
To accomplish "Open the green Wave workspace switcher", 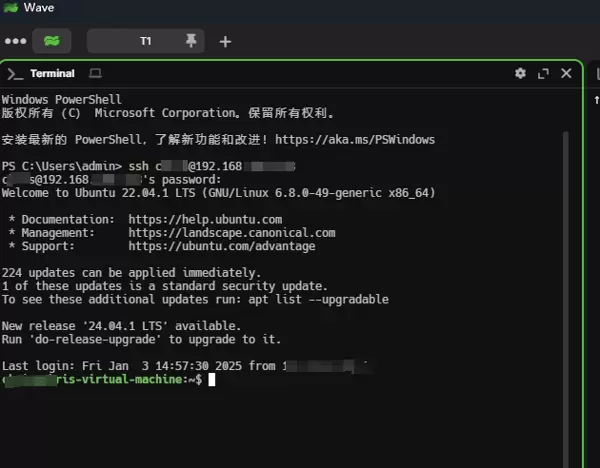I will click(52, 41).
